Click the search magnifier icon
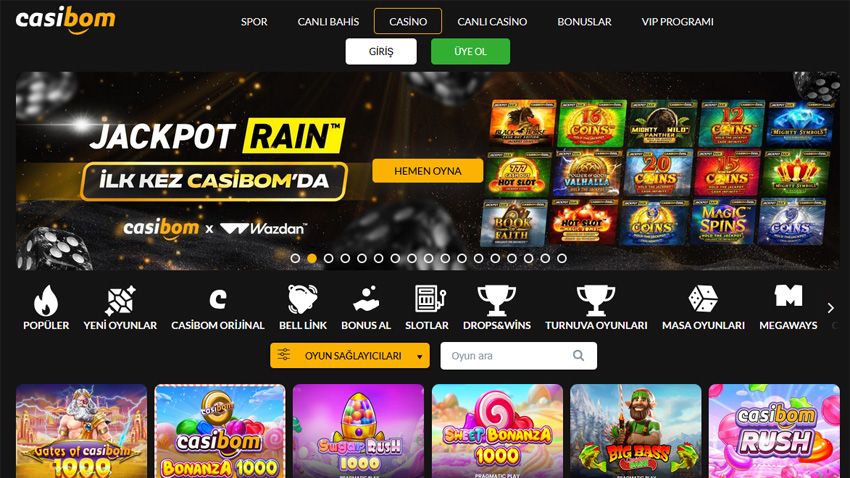The image size is (850, 478). coord(578,356)
